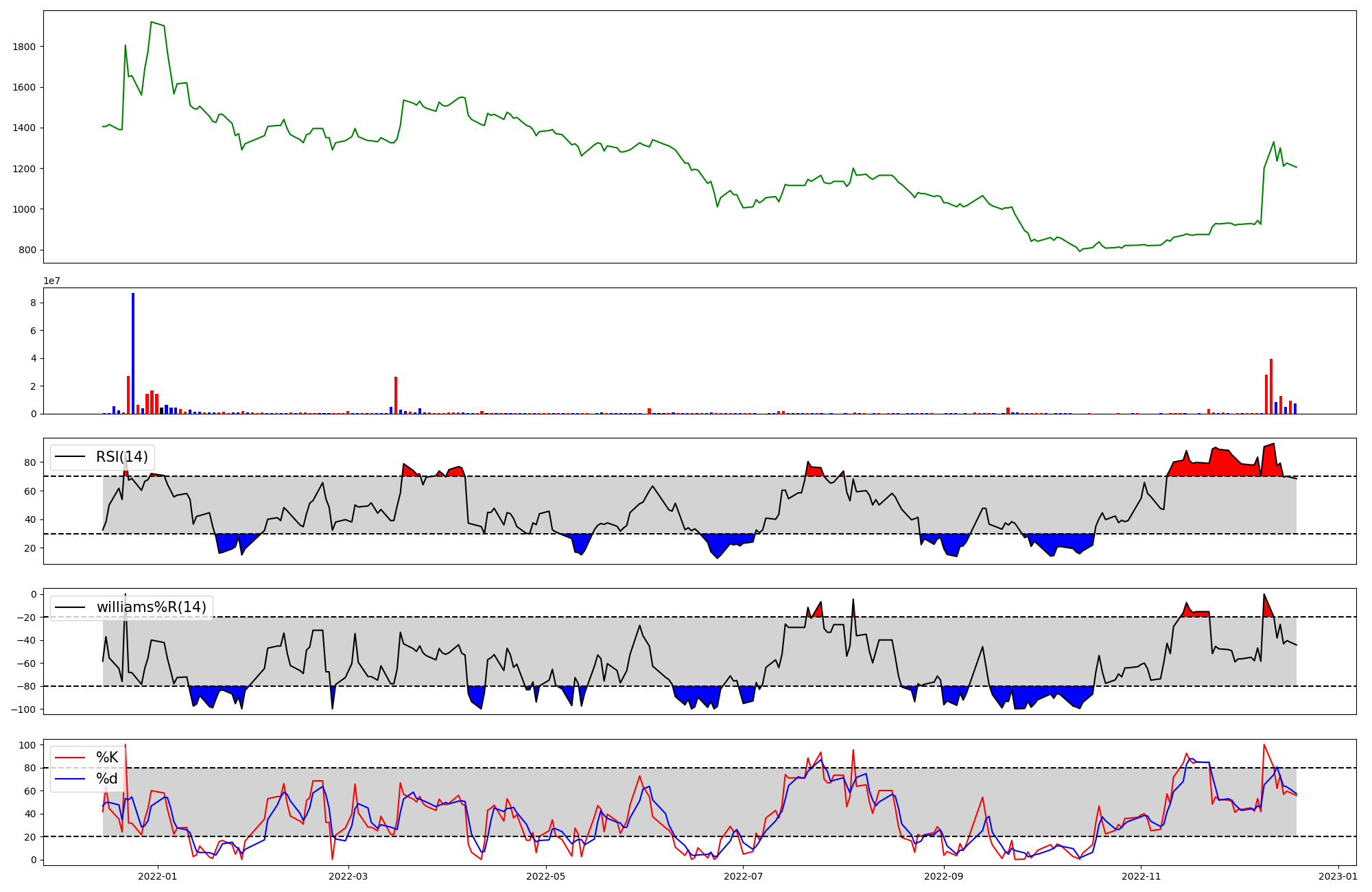Image resolution: width=1372 pixels, height=892 pixels.
Task: Click the 2022-07 x-axis date label
Action: [x=744, y=876]
